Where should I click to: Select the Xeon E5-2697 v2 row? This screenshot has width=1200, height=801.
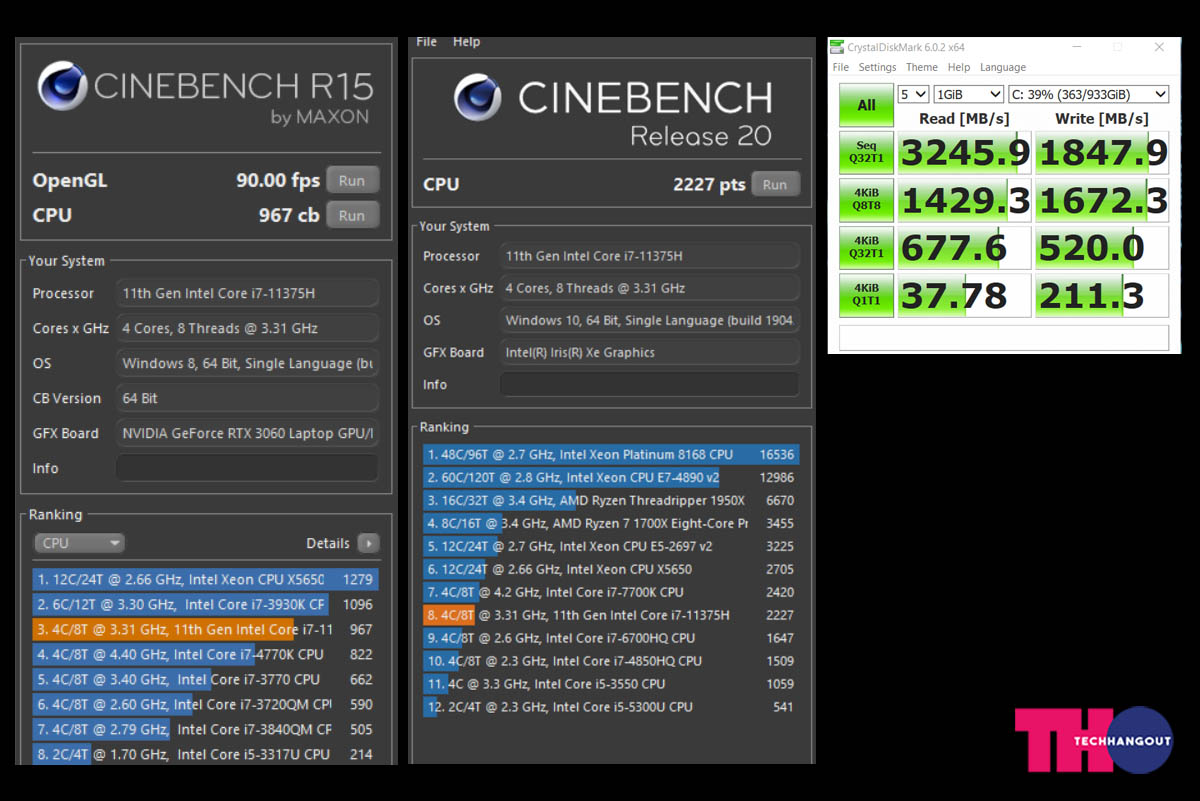coord(611,546)
